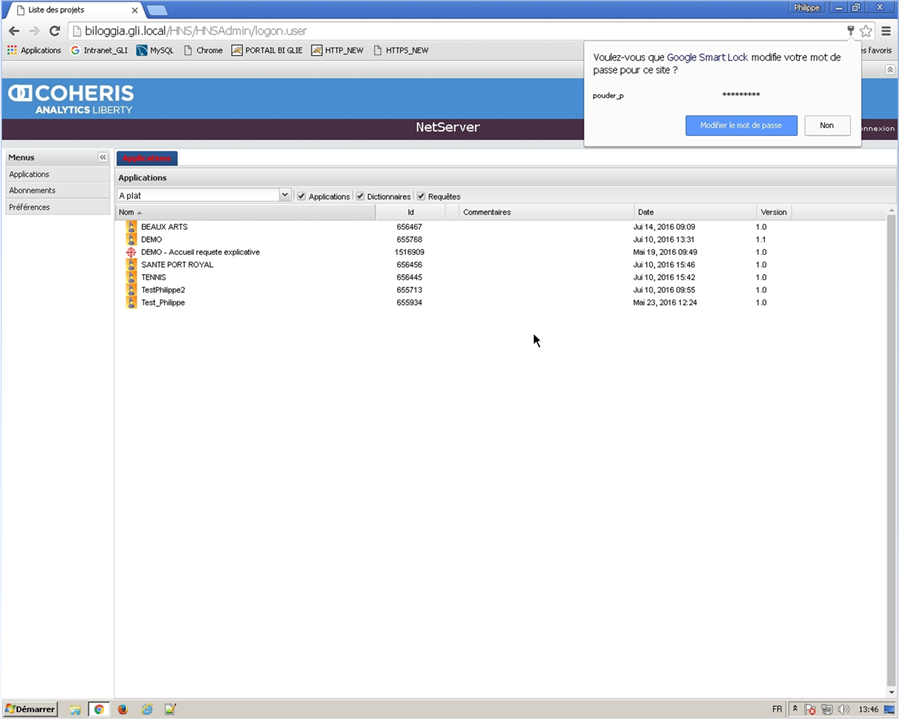Click the password key icon in address bar
The height and width of the screenshot is (719, 899).
(850, 31)
